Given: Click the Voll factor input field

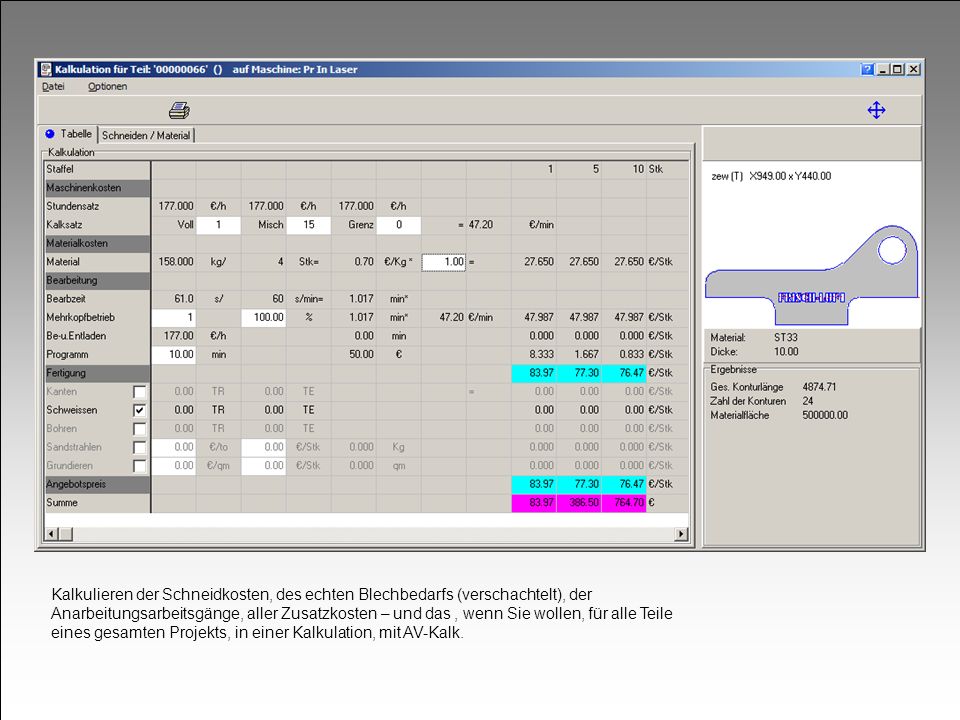Looking at the screenshot, I should 219,225.
